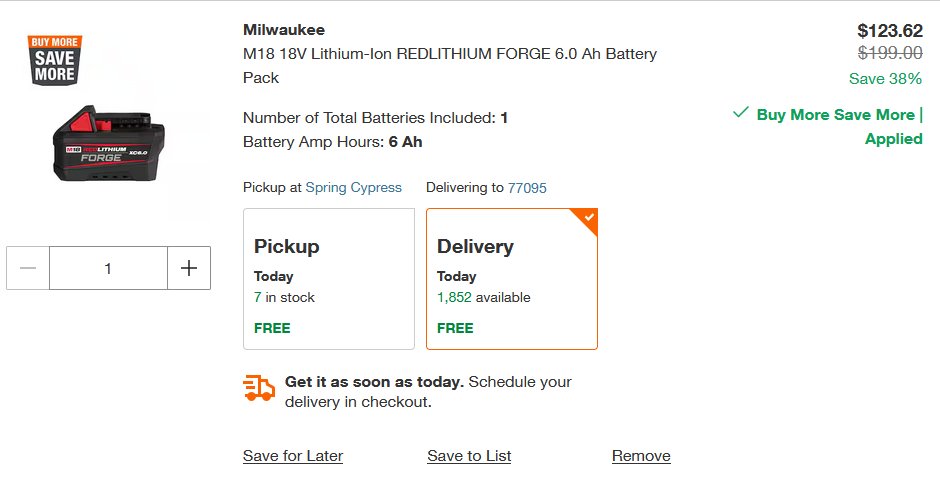Save item for later
Viewport: 940px width, 487px height.
(293, 456)
